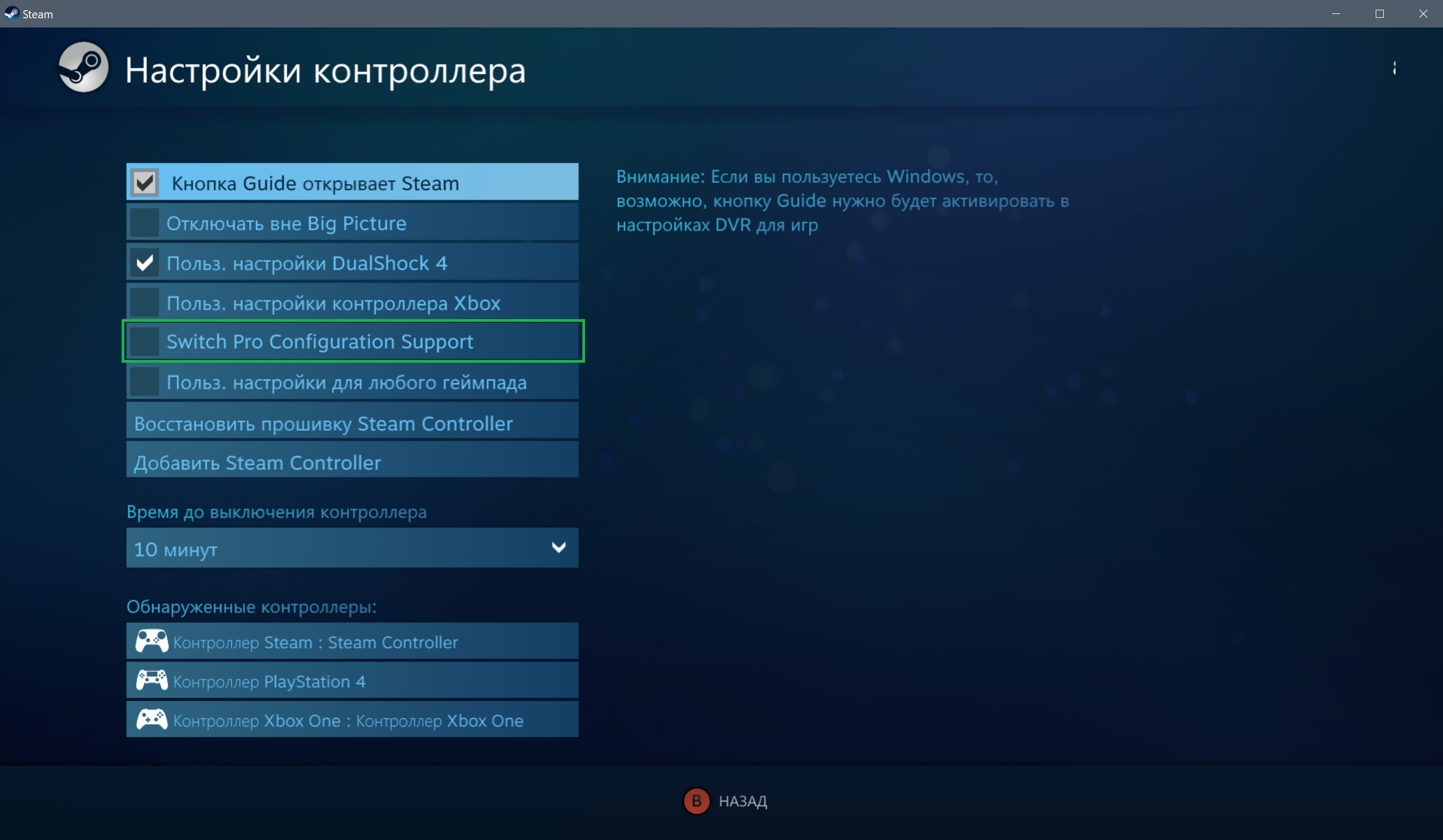Screen dimensions: 1443x840
Task: Click the Xbox One controller icon
Action: pos(152,719)
